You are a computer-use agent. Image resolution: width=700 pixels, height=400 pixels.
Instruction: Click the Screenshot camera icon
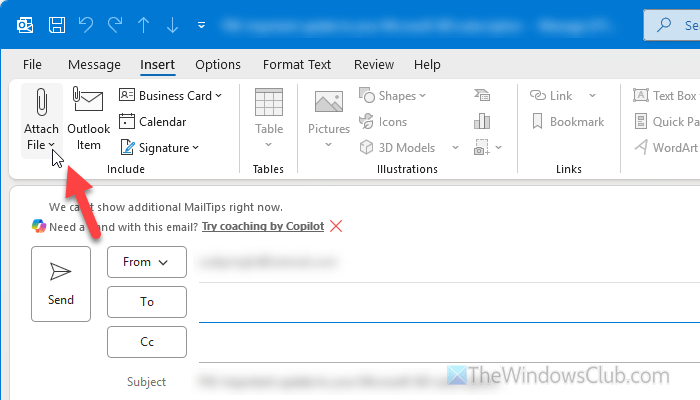(x=482, y=147)
